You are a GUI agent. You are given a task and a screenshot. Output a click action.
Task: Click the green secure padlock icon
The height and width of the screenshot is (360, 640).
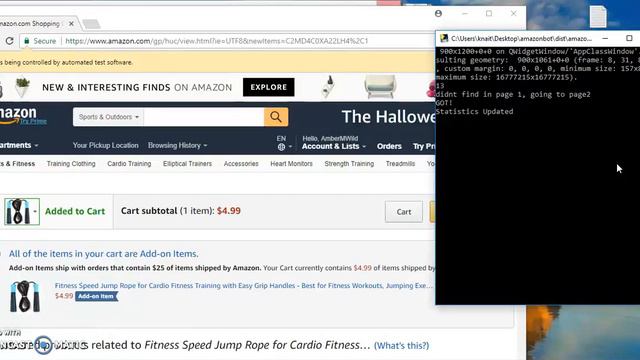27,41
